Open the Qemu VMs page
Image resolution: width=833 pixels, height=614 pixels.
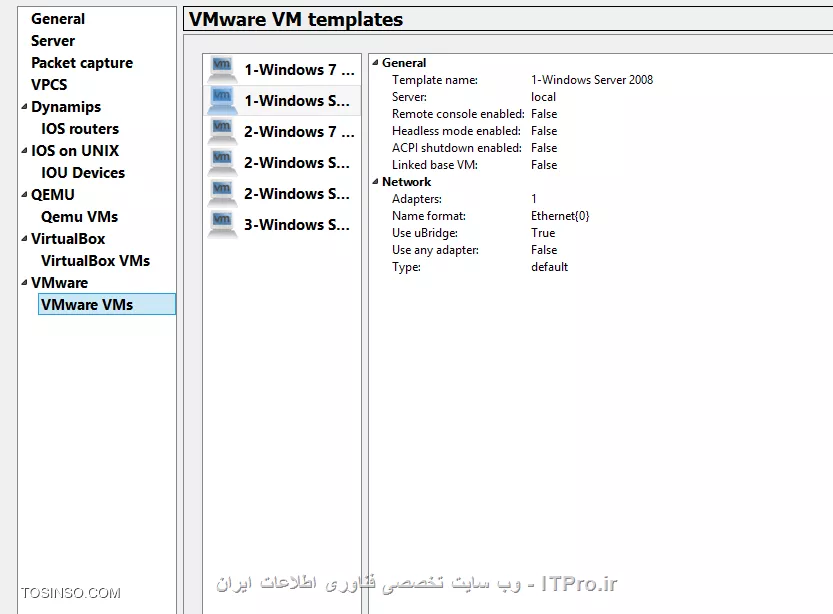point(80,217)
